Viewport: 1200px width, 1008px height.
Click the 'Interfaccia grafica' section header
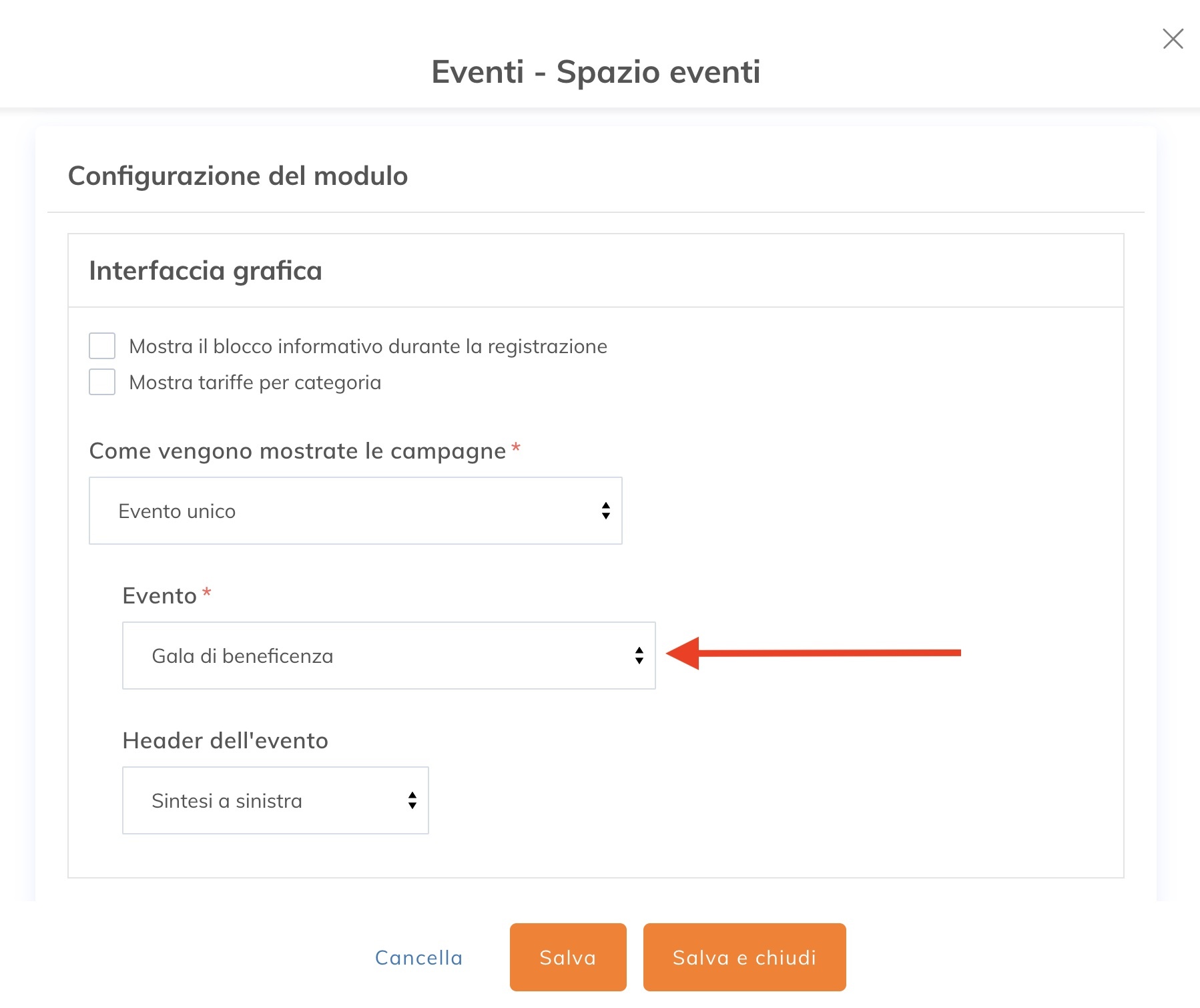pyautogui.click(x=206, y=271)
